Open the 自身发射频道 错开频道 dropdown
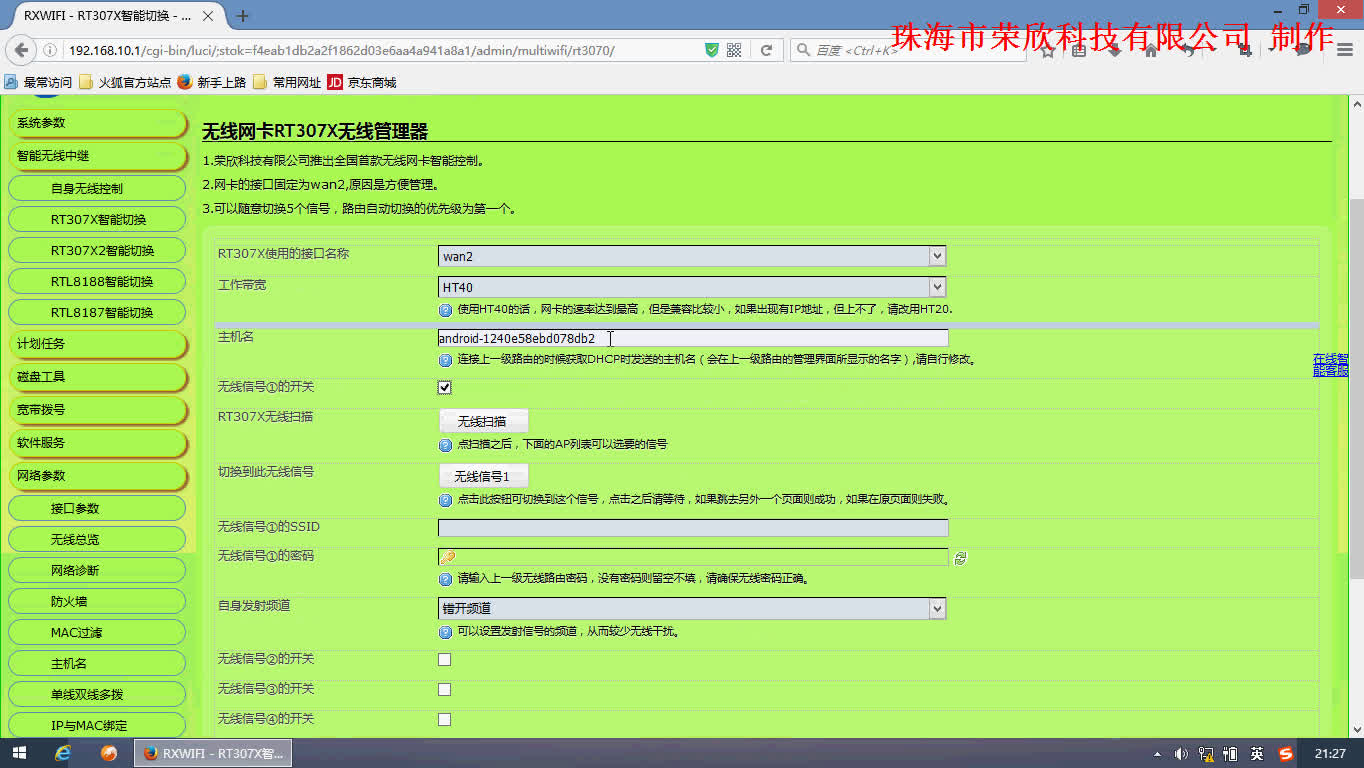The width and height of the screenshot is (1364, 768). (936, 608)
